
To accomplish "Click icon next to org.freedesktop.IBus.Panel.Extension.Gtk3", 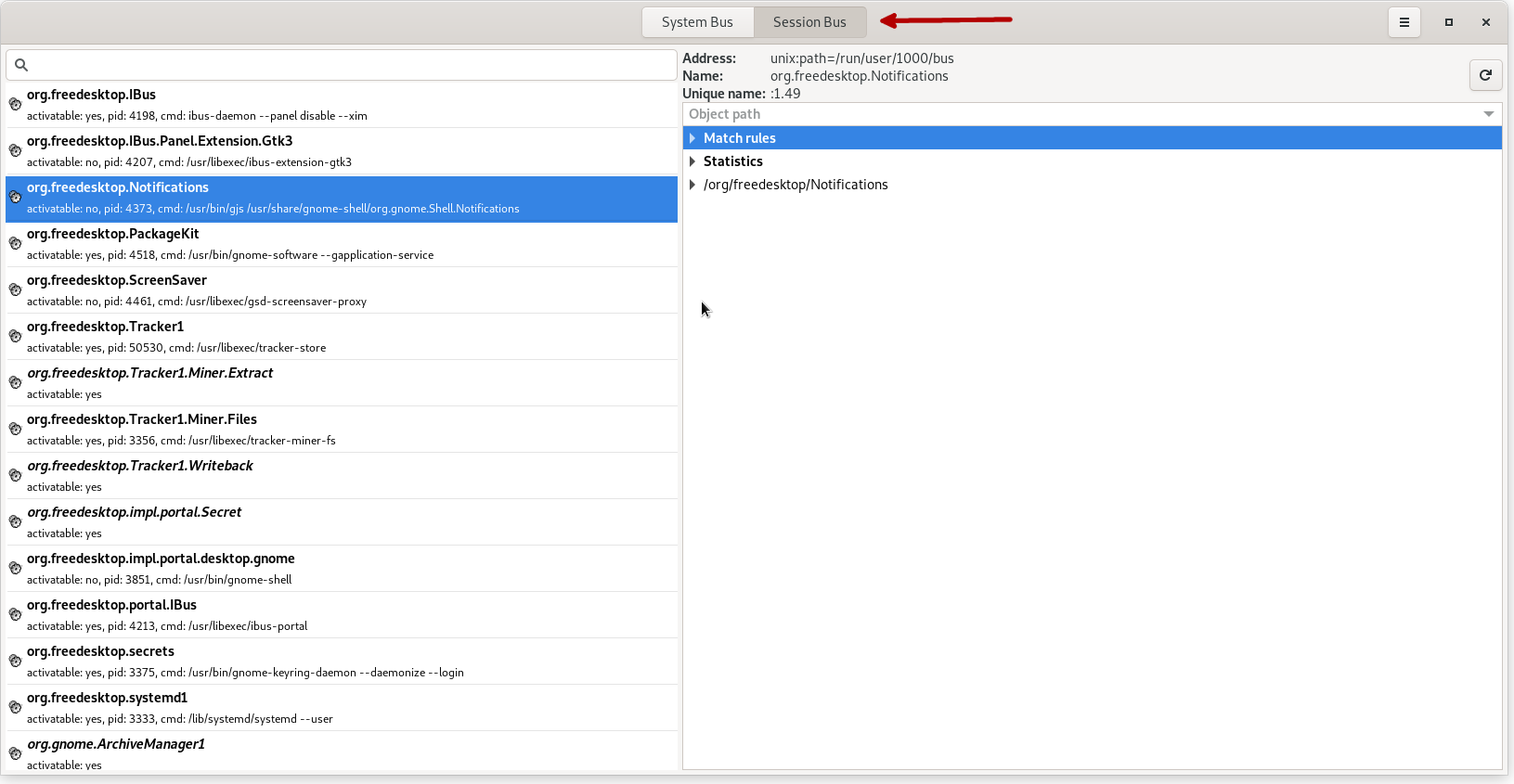I will coord(16,150).
